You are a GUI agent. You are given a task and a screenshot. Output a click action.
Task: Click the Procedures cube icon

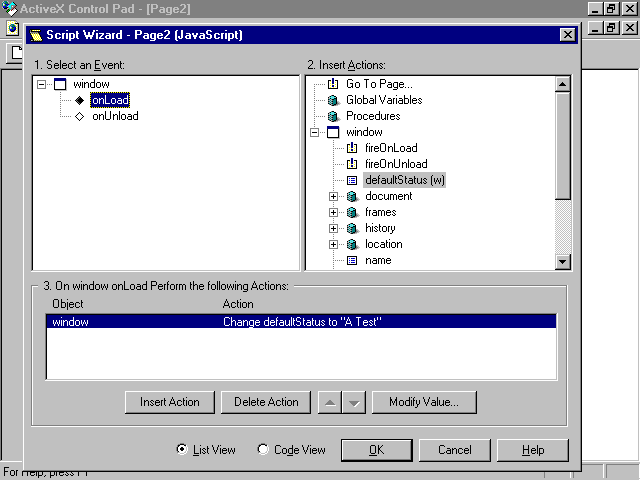coord(333,116)
